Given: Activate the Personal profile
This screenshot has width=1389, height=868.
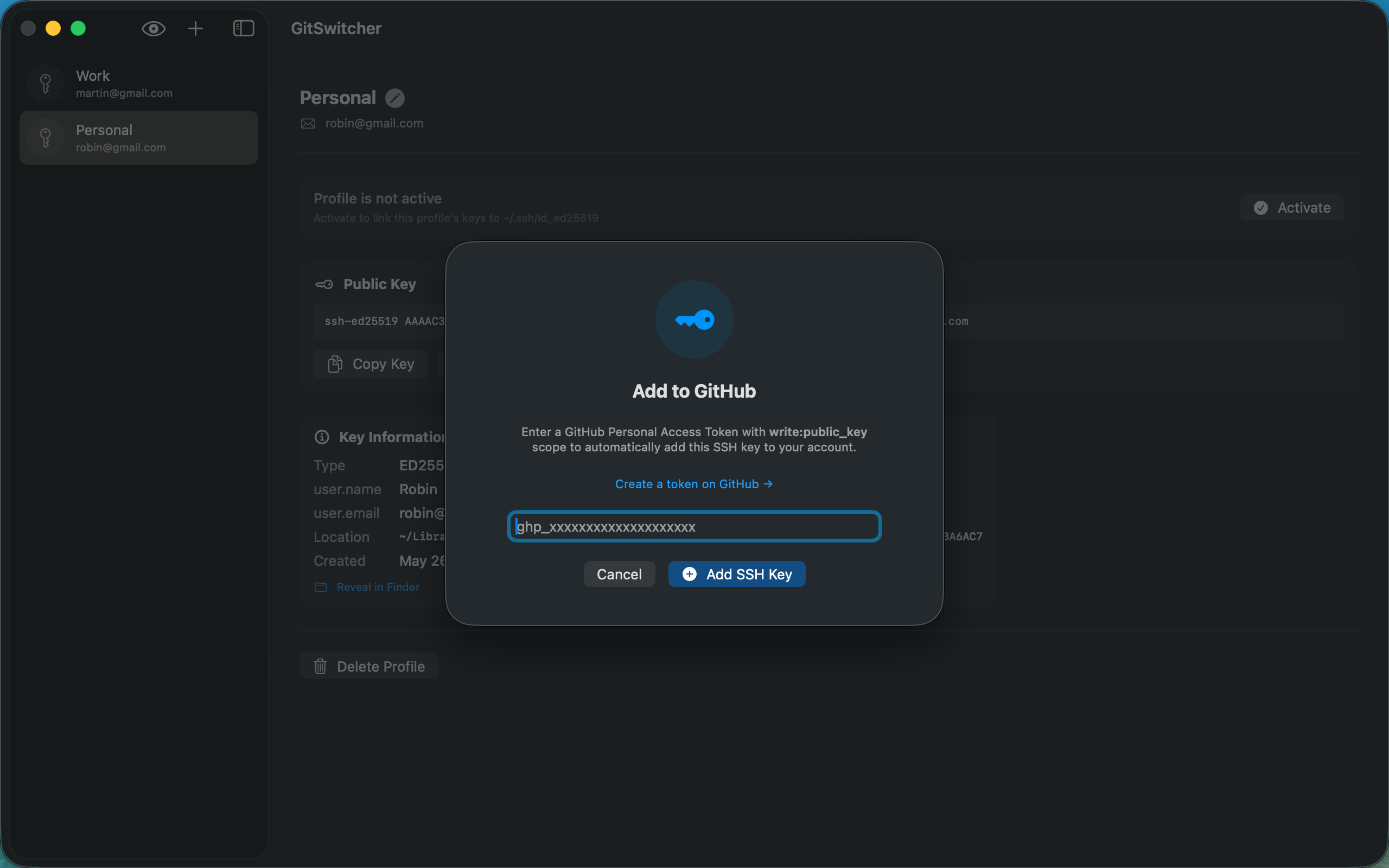Looking at the screenshot, I should point(1292,208).
